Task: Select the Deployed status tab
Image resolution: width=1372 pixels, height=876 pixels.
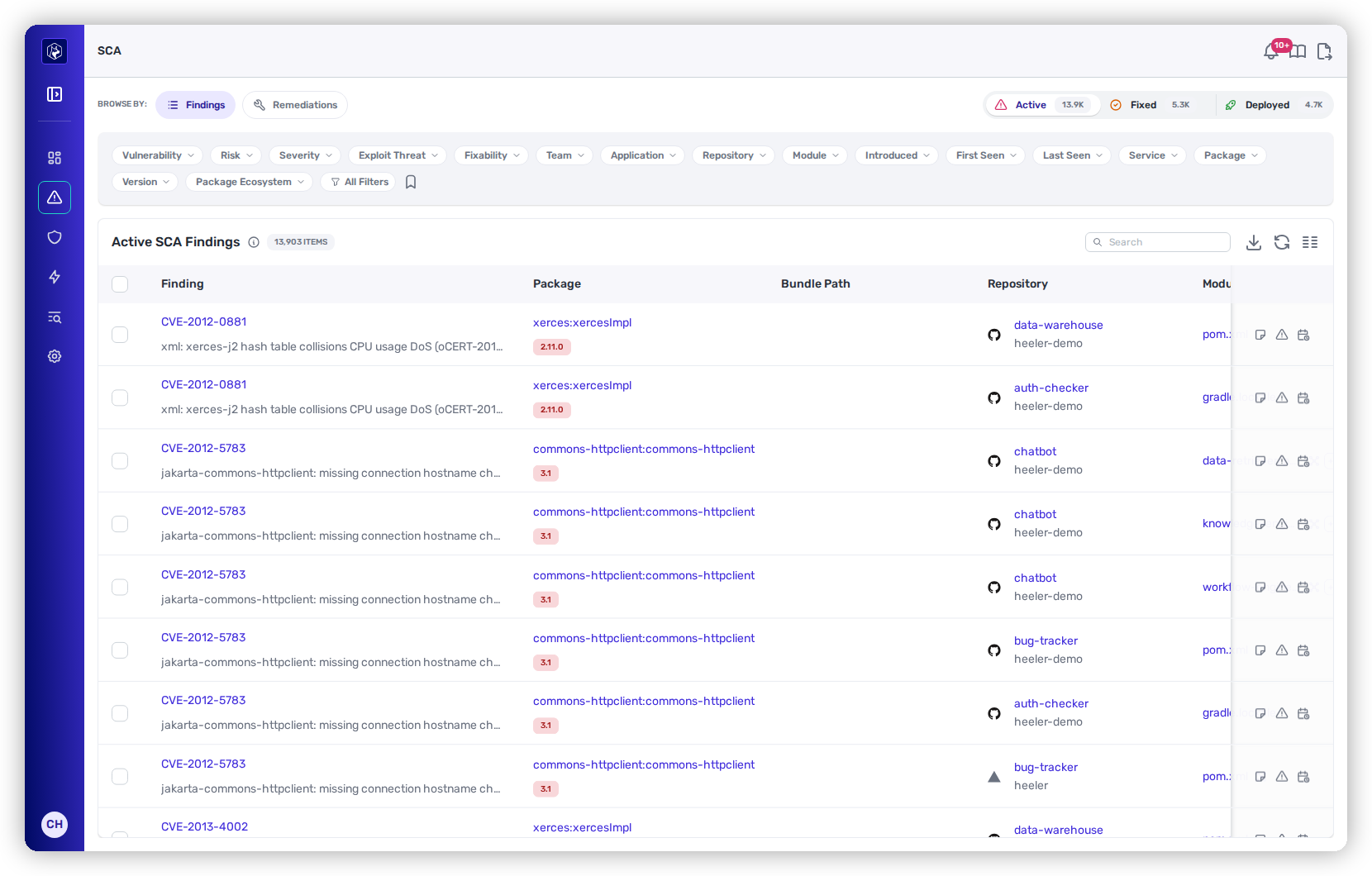Action: coord(1274,105)
